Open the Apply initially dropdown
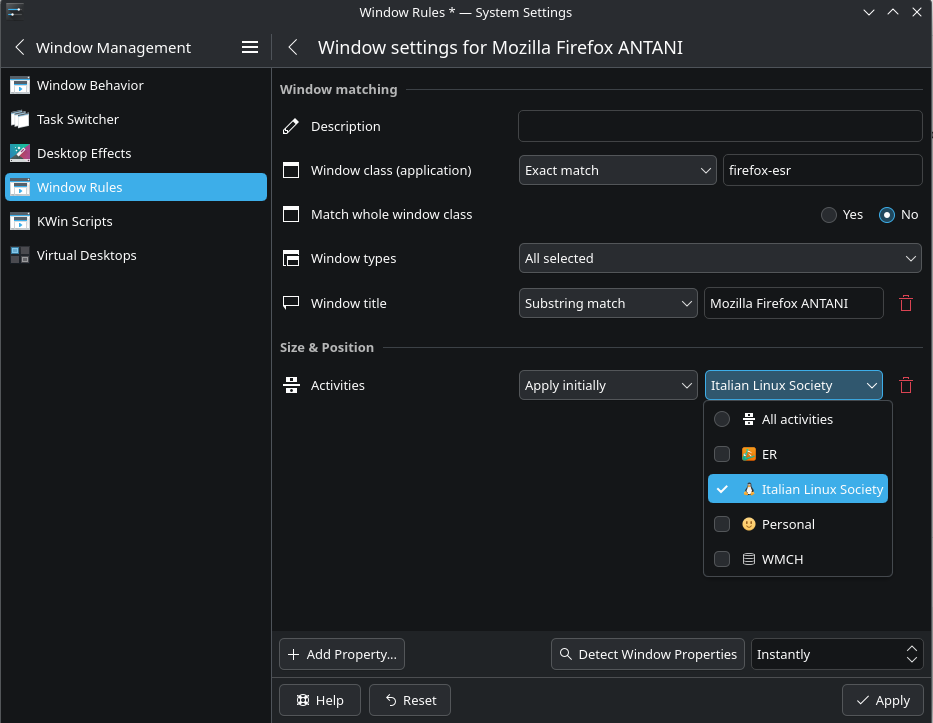The image size is (933, 723). pyautogui.click(x=608, y=385)
